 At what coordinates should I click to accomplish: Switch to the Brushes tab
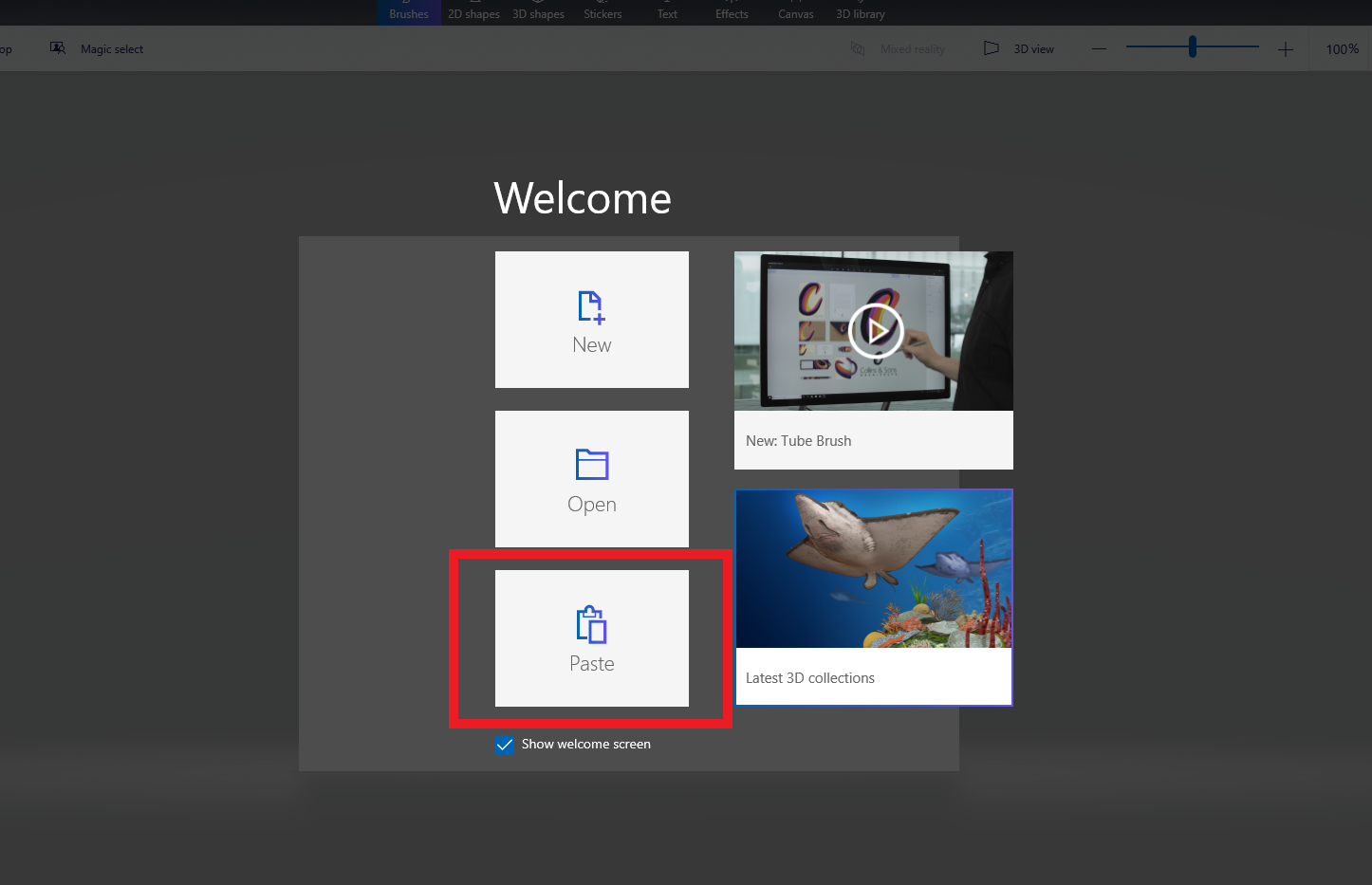pos(409,12)
